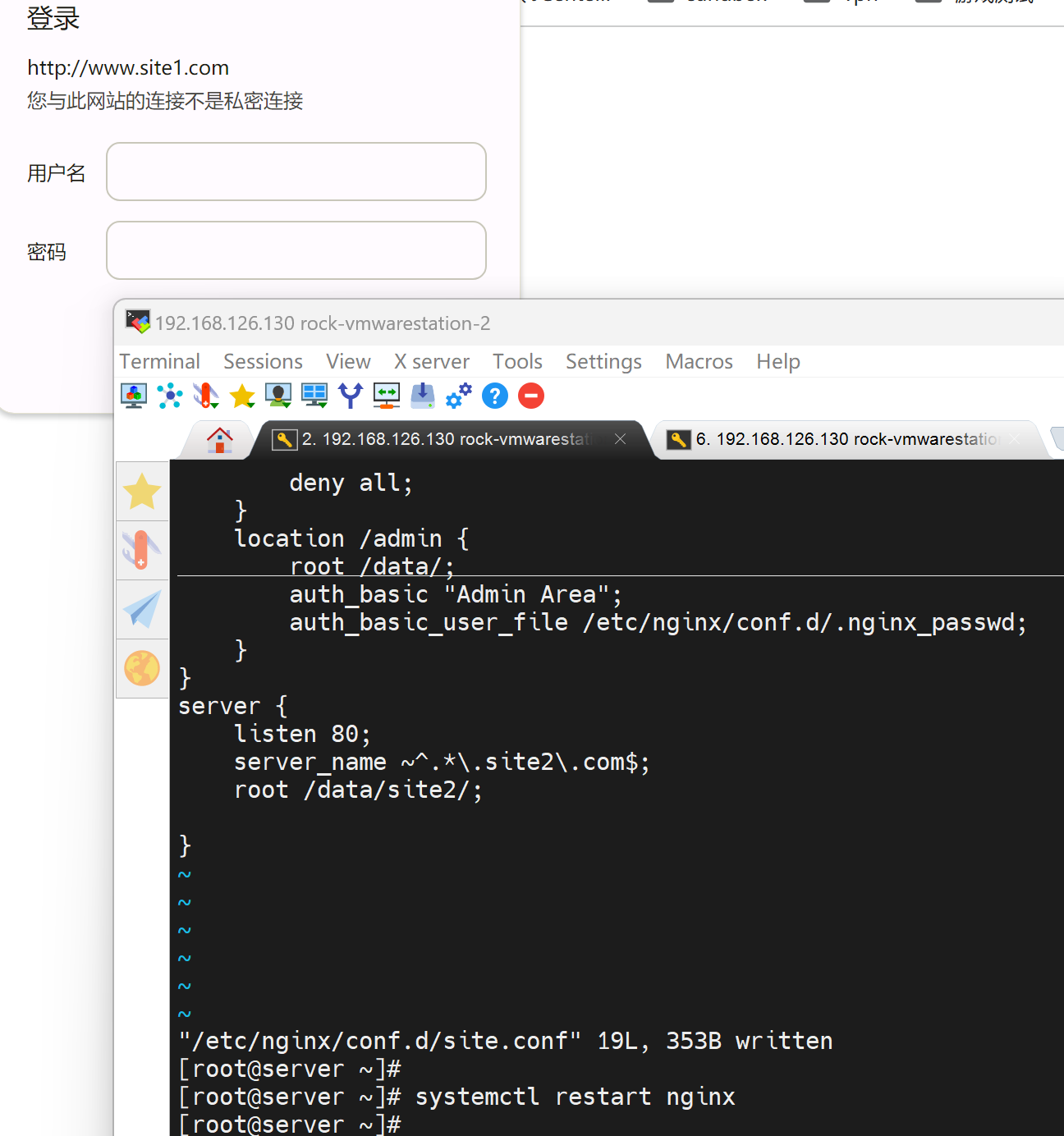Close tab 2 192.168.126.130 session
Image resolution: width=1064 pixels, height=1136 pixels.
[x=621, y=439]
